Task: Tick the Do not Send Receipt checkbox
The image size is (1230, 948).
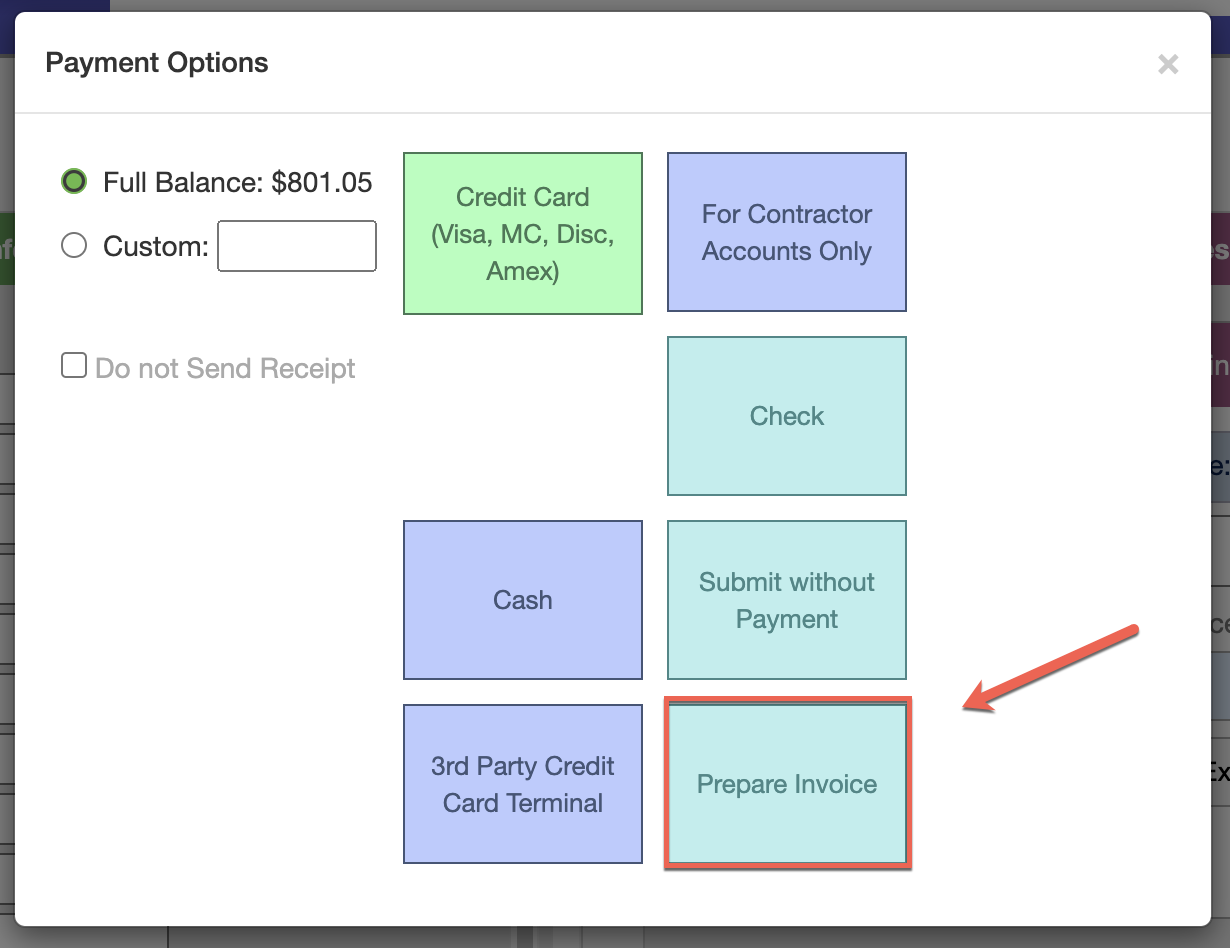Action: [74, 366]
